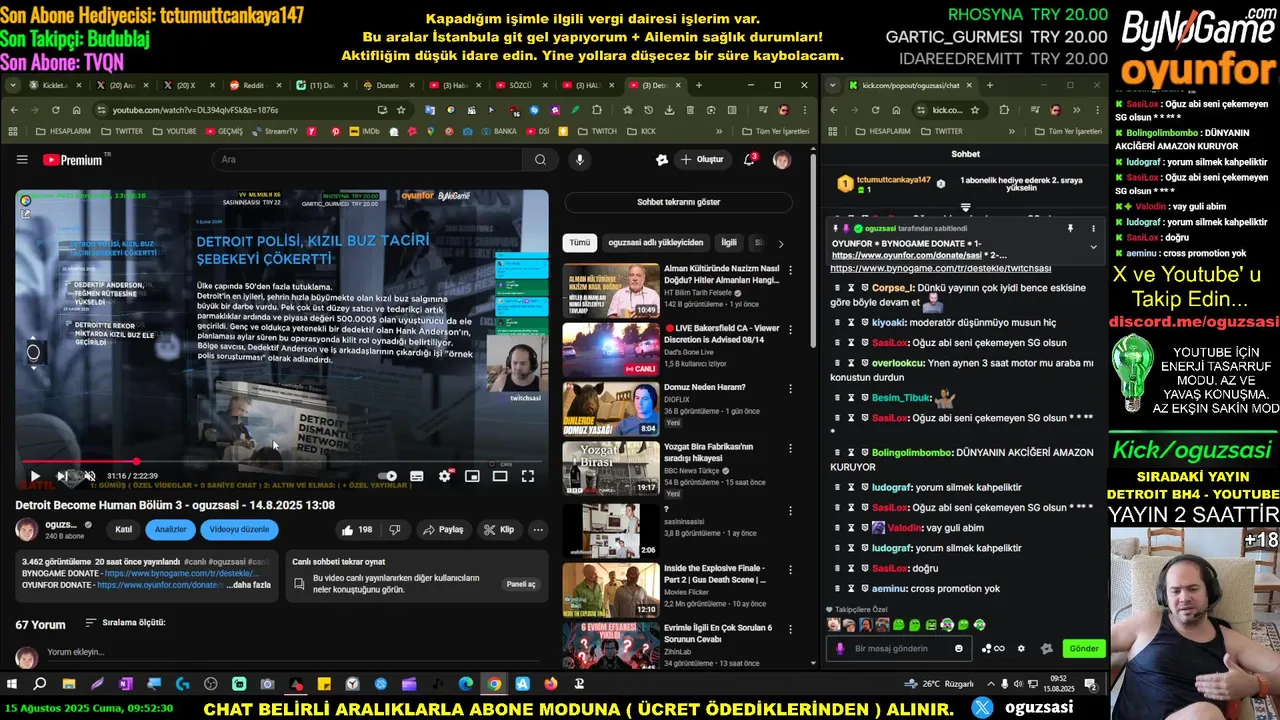This screenshot has height=720, width=1280.
Task: Open emoji picker in Kick chat input
Action: [959, 648]
